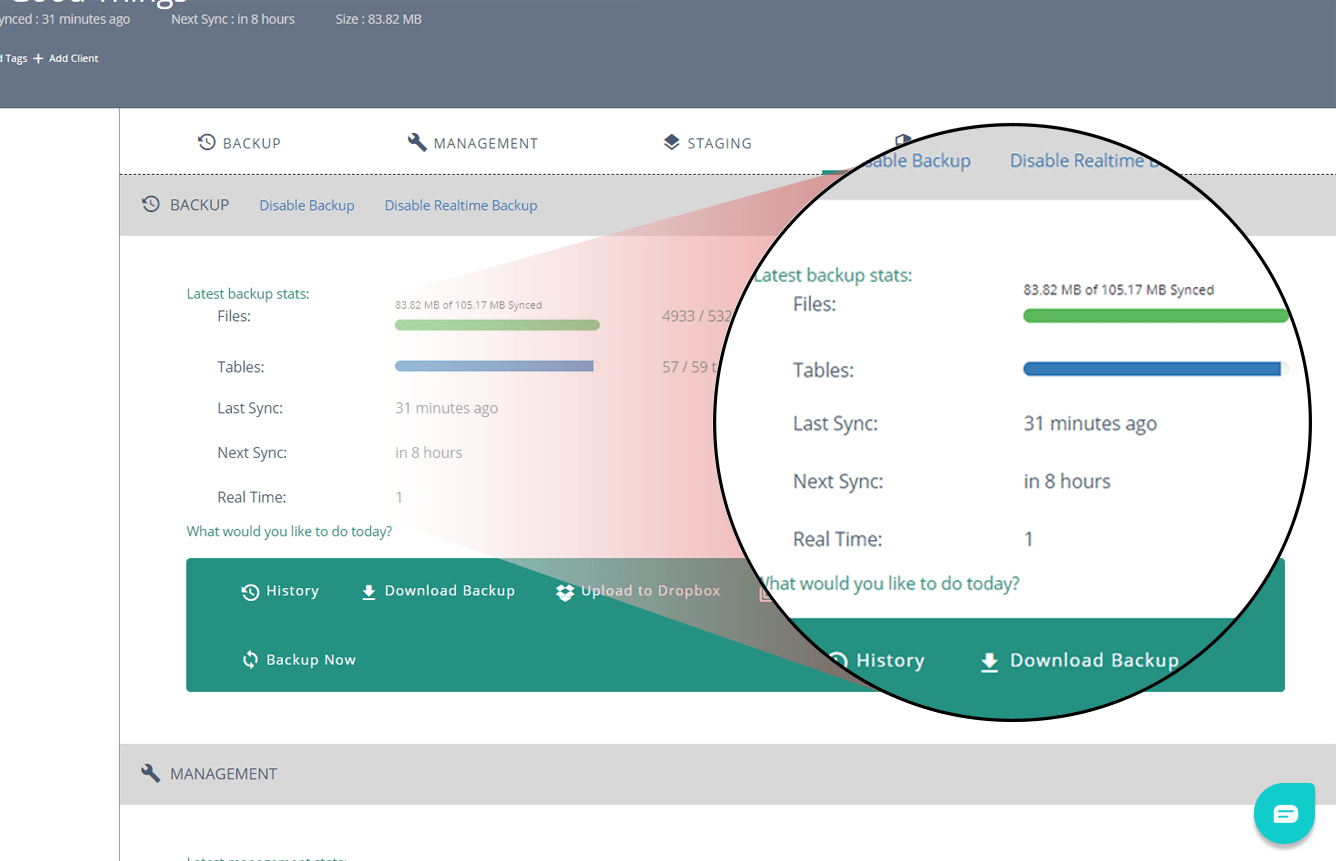Click the wrench icon in the Management section header

pos(151,773)
